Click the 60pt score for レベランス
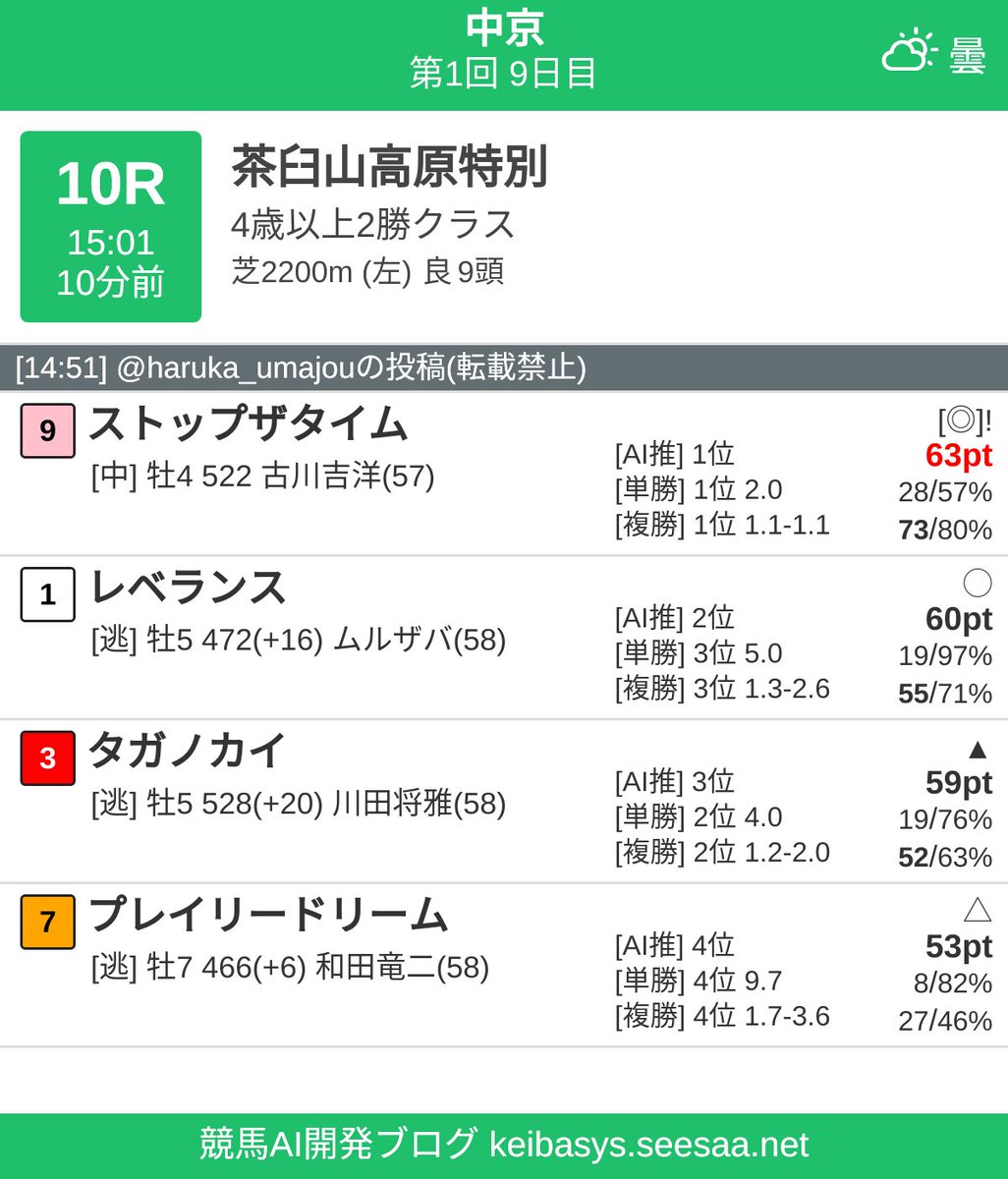The width and height of the screenshot is (1008, 1179). 958,620
